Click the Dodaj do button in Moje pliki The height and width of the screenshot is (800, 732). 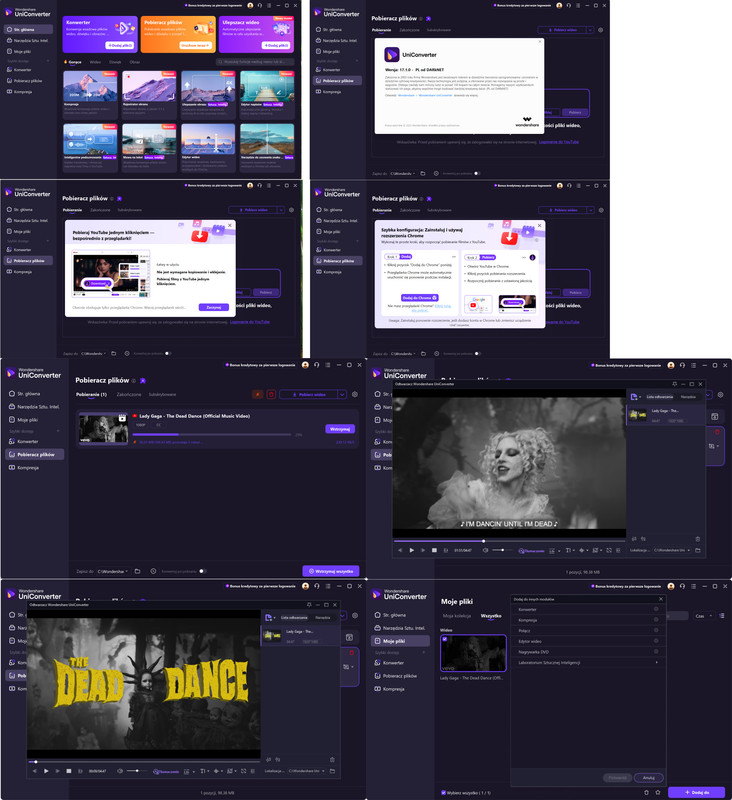pos(696,793)
